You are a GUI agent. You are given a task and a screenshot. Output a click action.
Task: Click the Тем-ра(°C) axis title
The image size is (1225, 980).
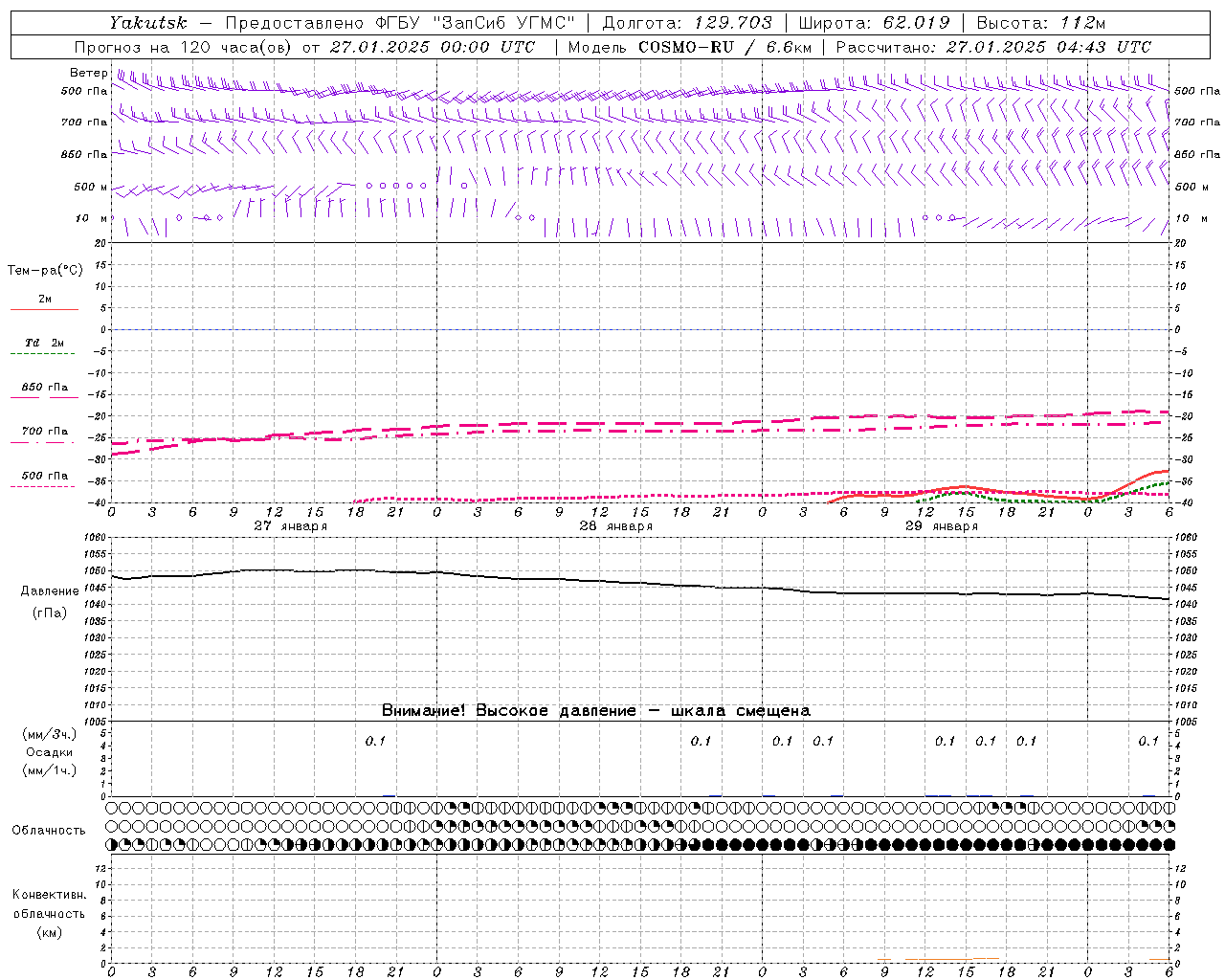coord(45,271)
